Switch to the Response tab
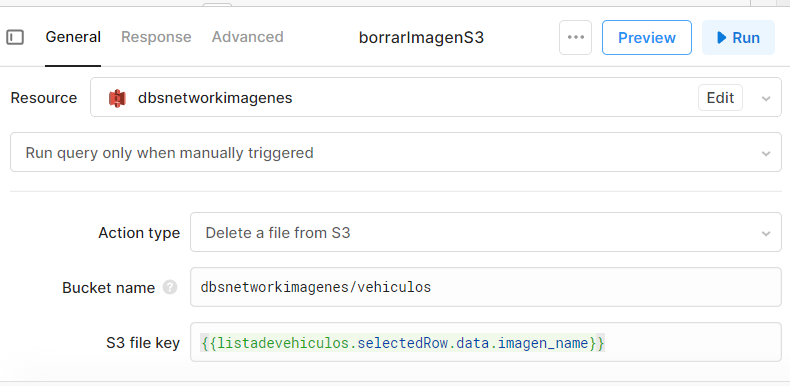 (156, 37)
